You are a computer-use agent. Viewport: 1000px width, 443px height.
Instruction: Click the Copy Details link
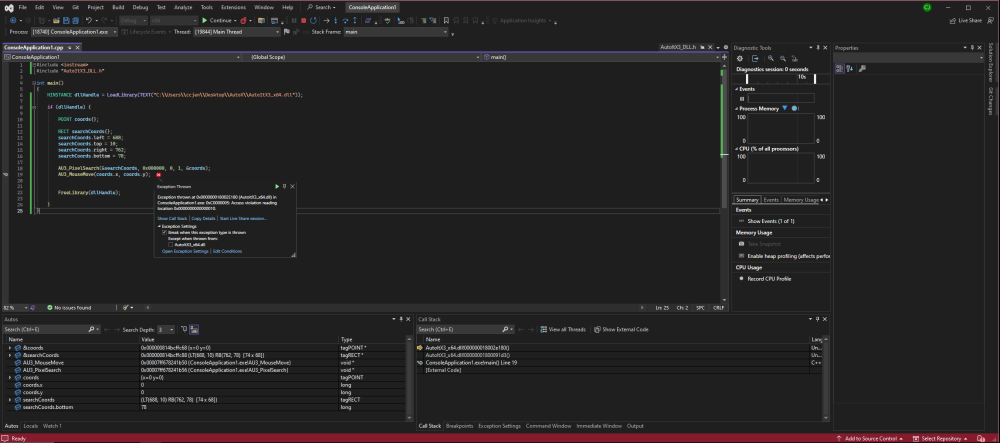point(203,218)
